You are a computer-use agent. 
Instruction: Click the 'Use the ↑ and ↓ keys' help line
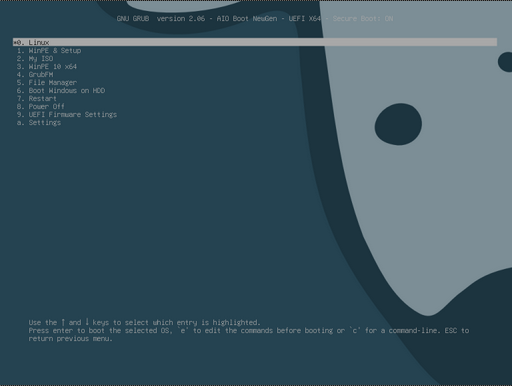pyautogui.click(x=144, y=322)
